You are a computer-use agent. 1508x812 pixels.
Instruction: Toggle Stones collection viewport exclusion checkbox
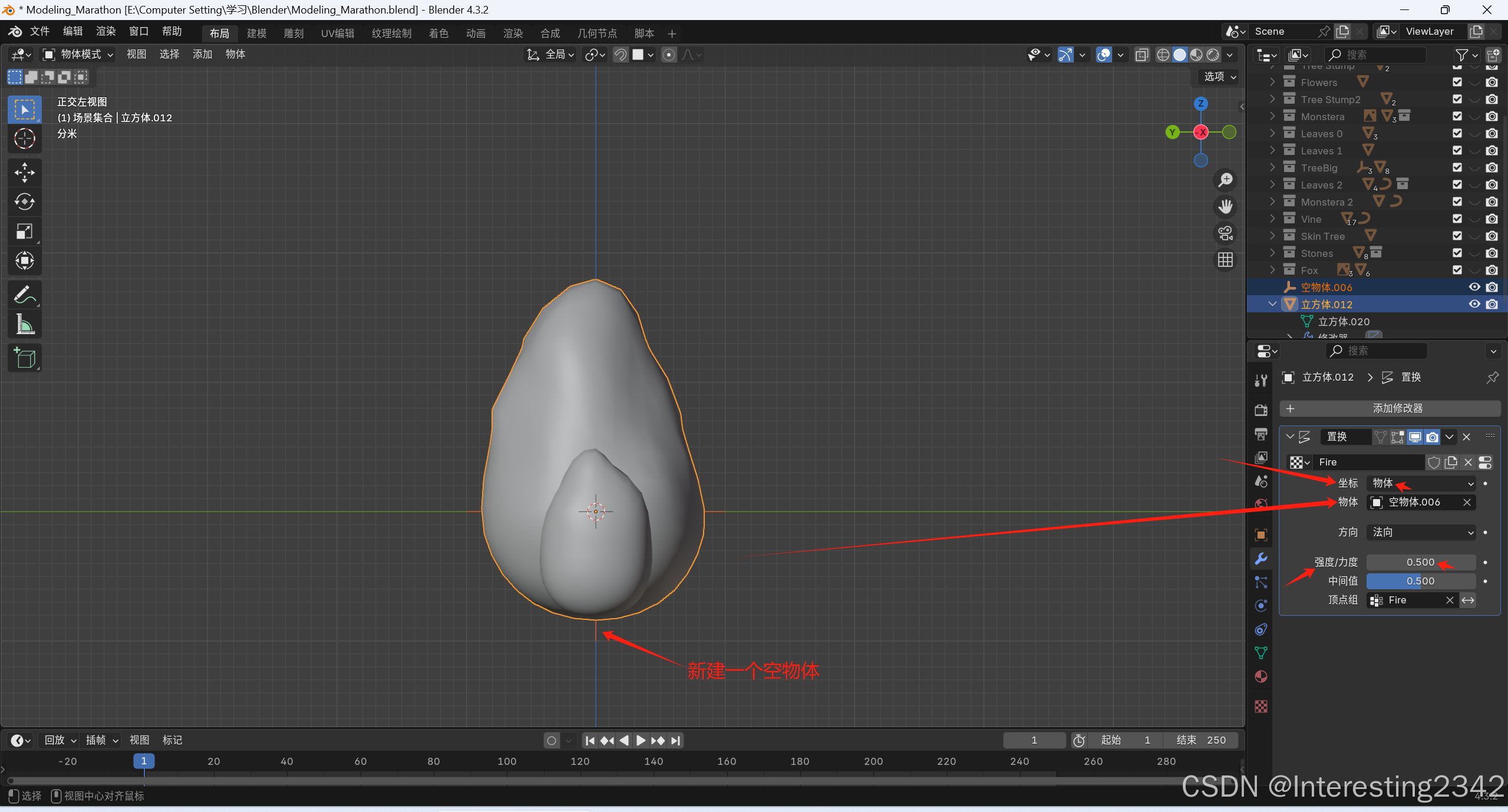pyautogui.click(x=1457, y=253)
